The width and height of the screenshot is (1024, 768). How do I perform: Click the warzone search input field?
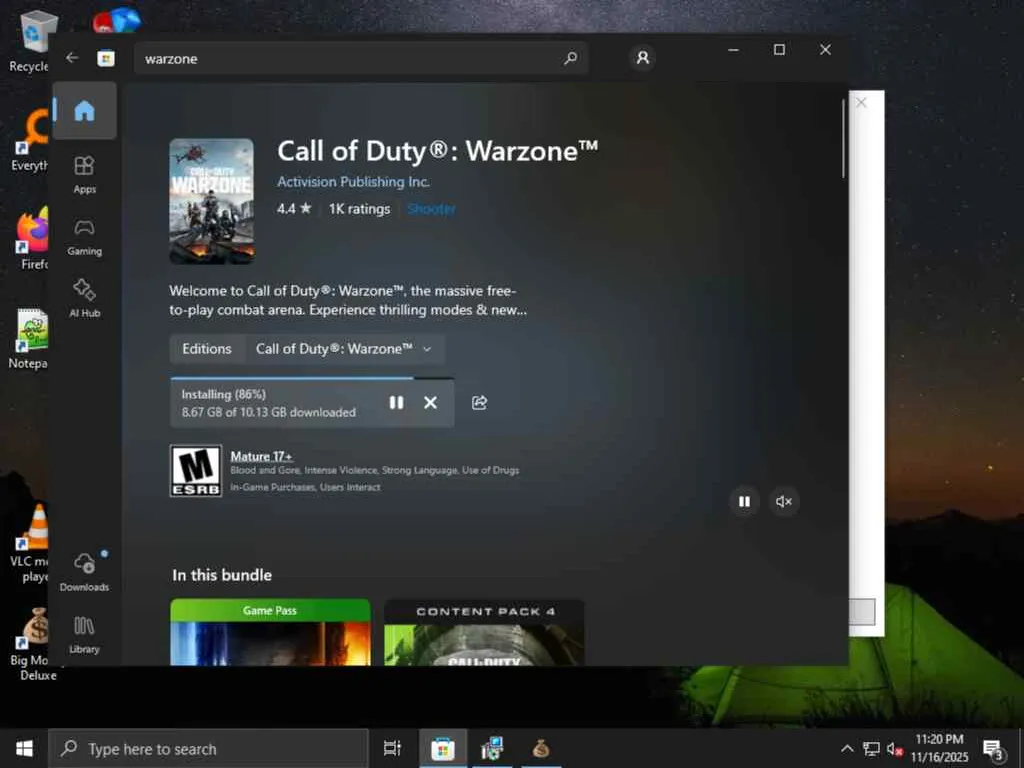(360, 59)
